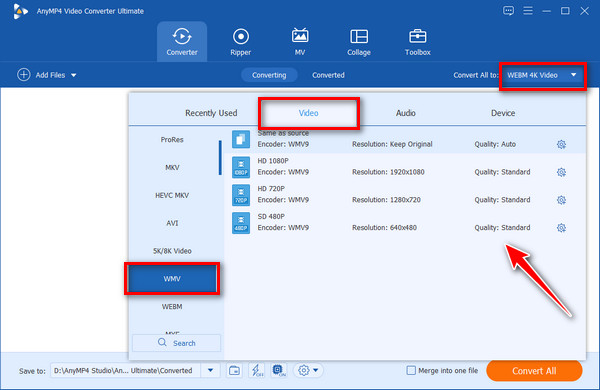Select WMV format in the list
This screenshot has width=600, height=390.
[172, 279]
